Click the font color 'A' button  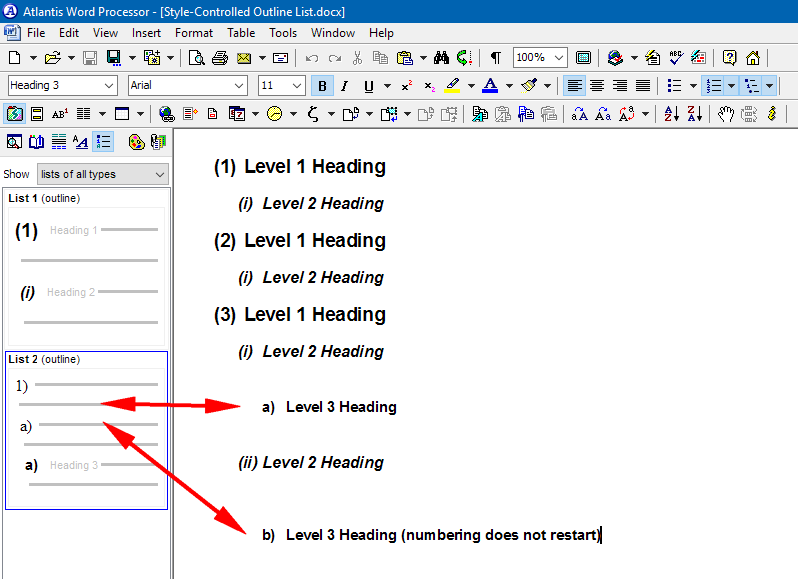point(490,86)
